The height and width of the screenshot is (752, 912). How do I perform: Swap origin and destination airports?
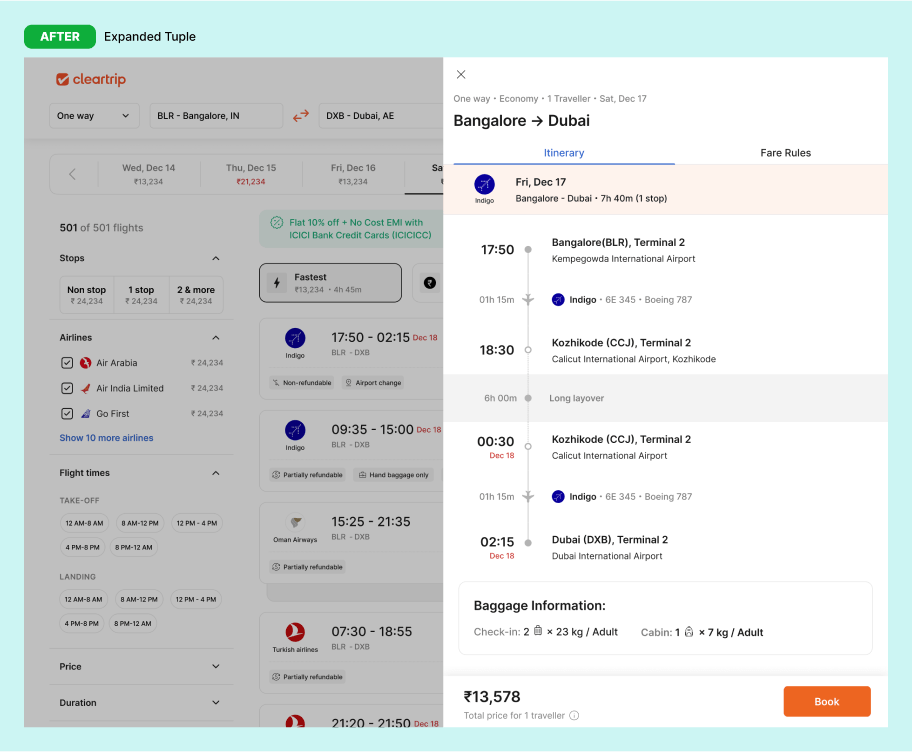click(x=301, y=116)
